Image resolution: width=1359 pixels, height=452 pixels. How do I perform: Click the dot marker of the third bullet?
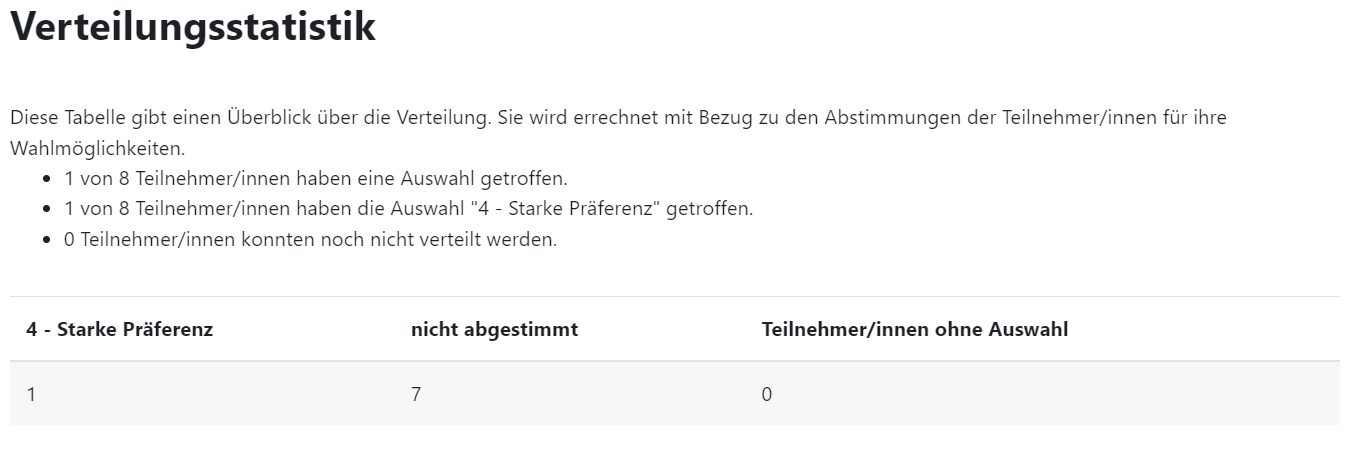pos(47,242)
